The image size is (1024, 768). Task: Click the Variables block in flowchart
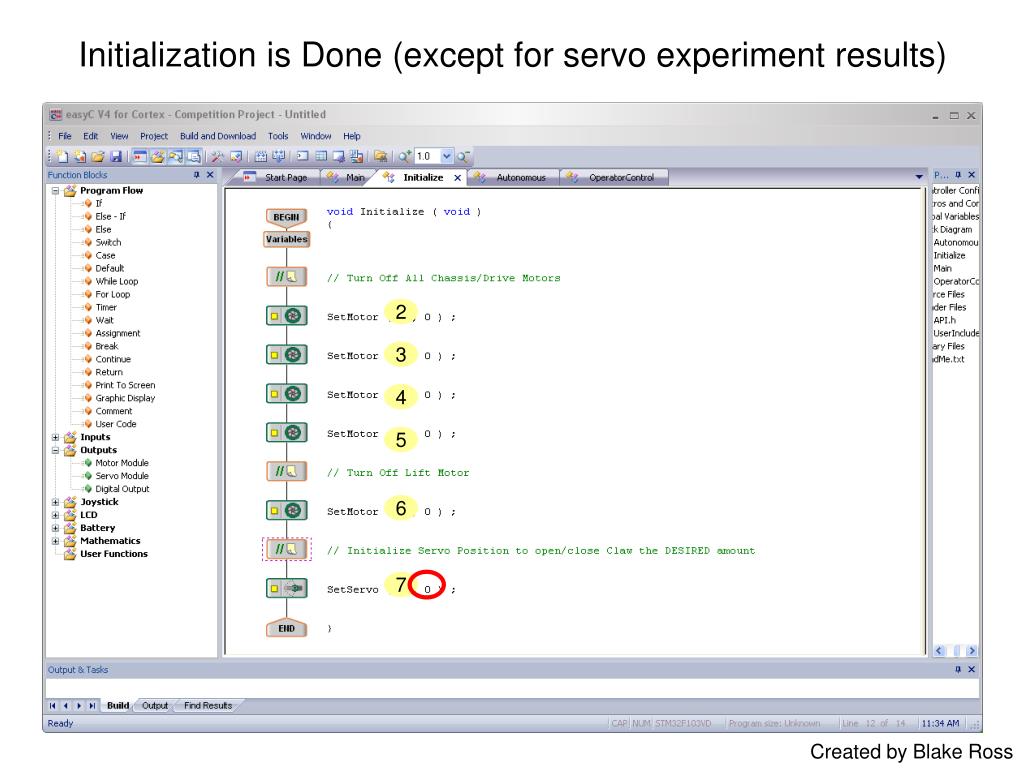point(287,239)
